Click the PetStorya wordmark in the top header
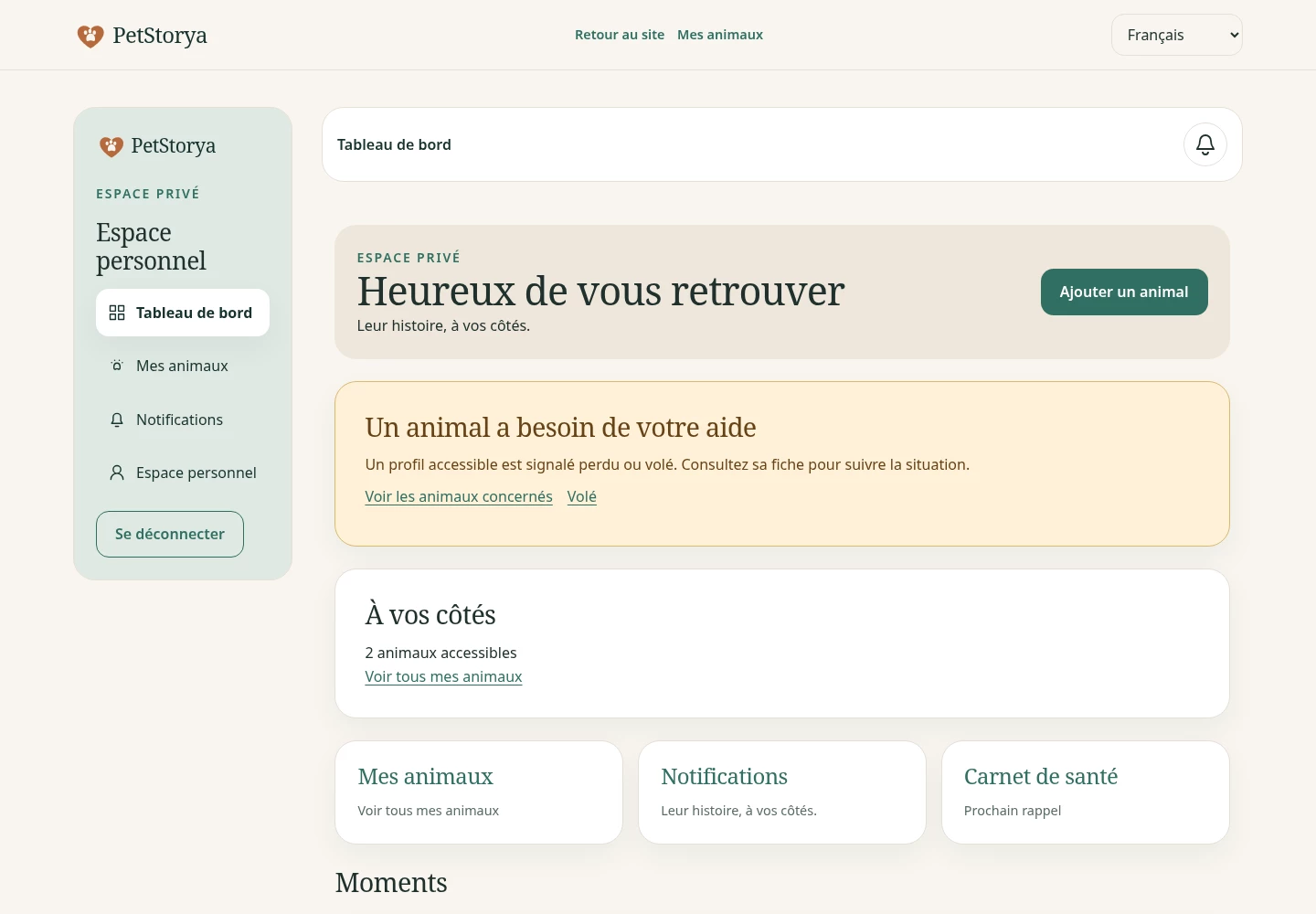Image resolution: width=1316 pixels, height=914 pixels. pyautogui.click(x=160, y=36)
